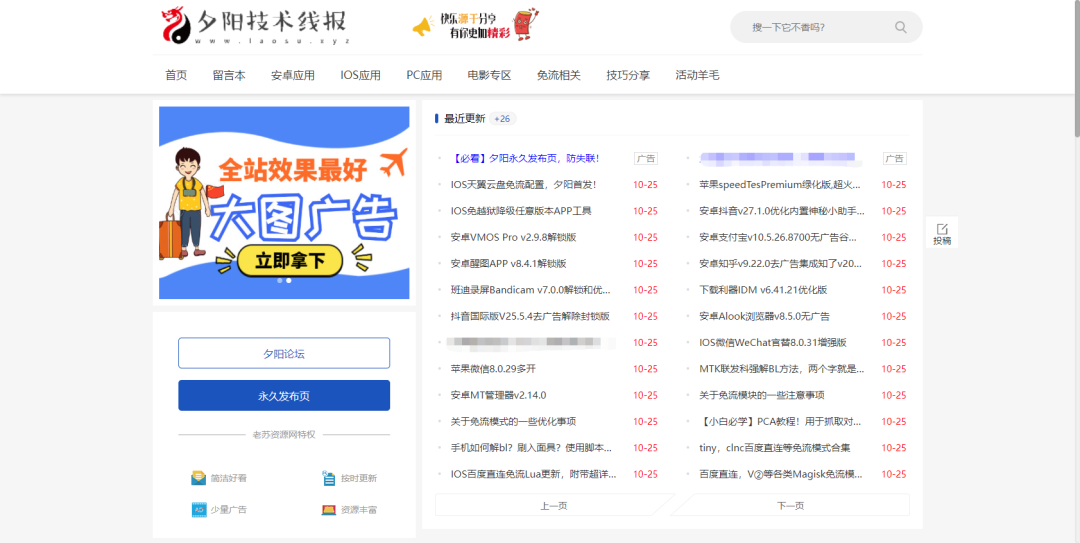Viewport: 1080px width, 543px height.
Task: Open 【必看】夕阳永久发布页 post link
Action: click(526, 158)
